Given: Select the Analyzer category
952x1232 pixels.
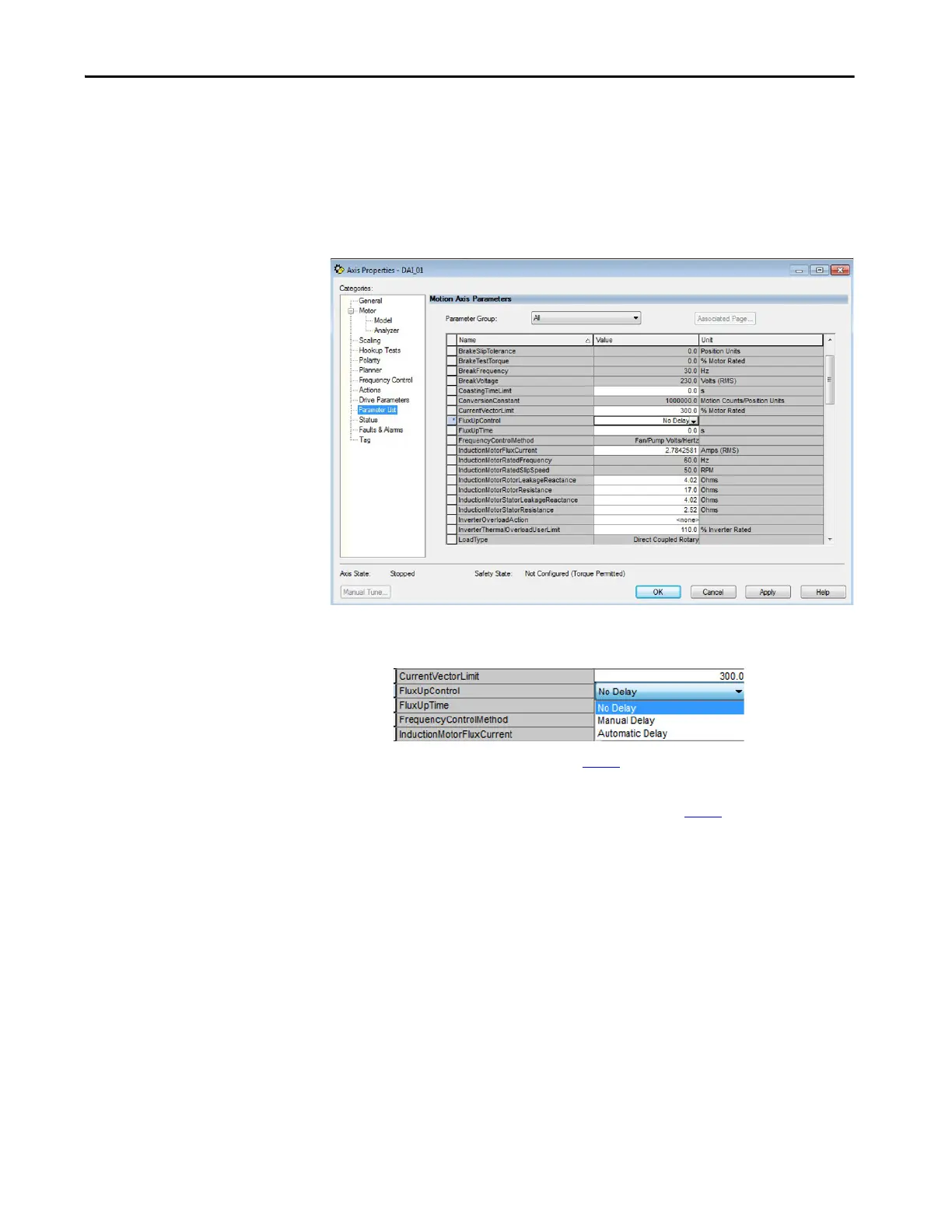Looking at the screenshot, I should [387, 331].
